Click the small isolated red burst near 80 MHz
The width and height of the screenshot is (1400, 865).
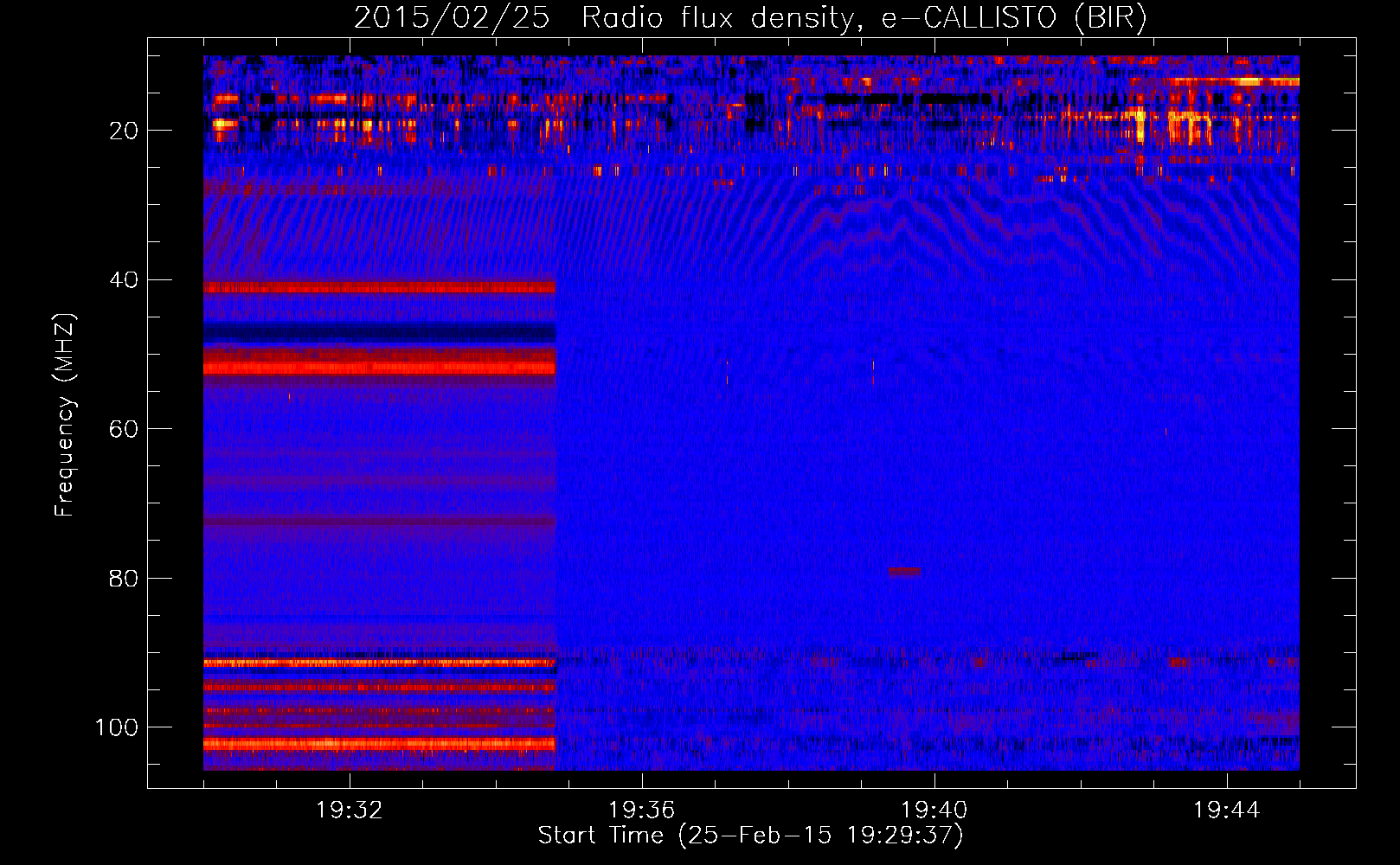905,572
